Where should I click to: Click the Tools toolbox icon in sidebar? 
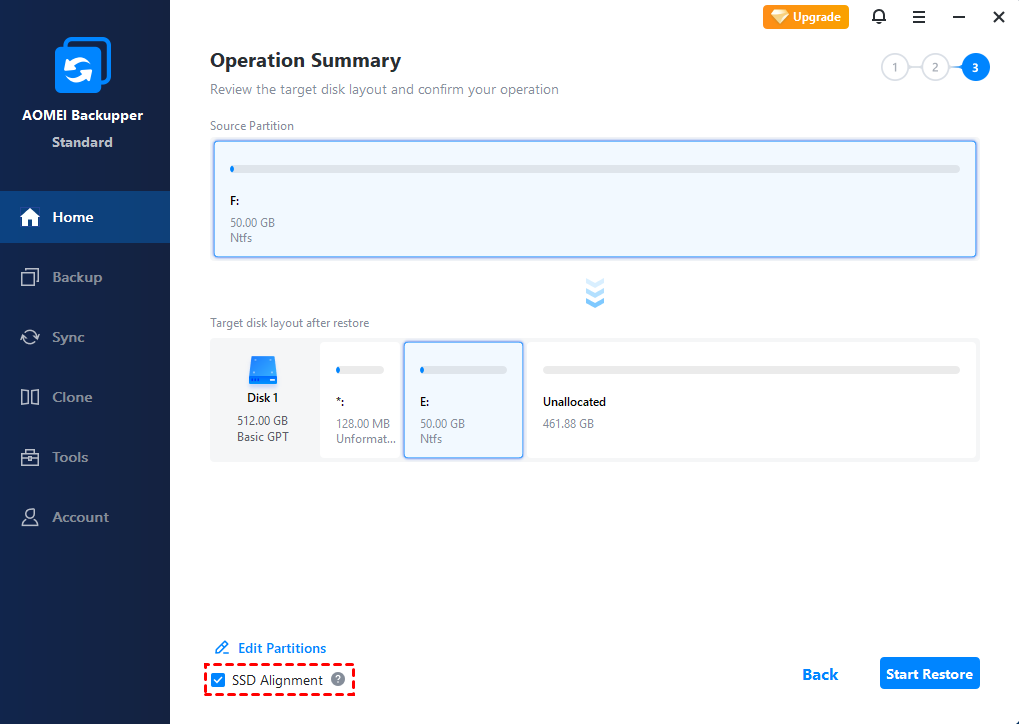tap(30, 457)
